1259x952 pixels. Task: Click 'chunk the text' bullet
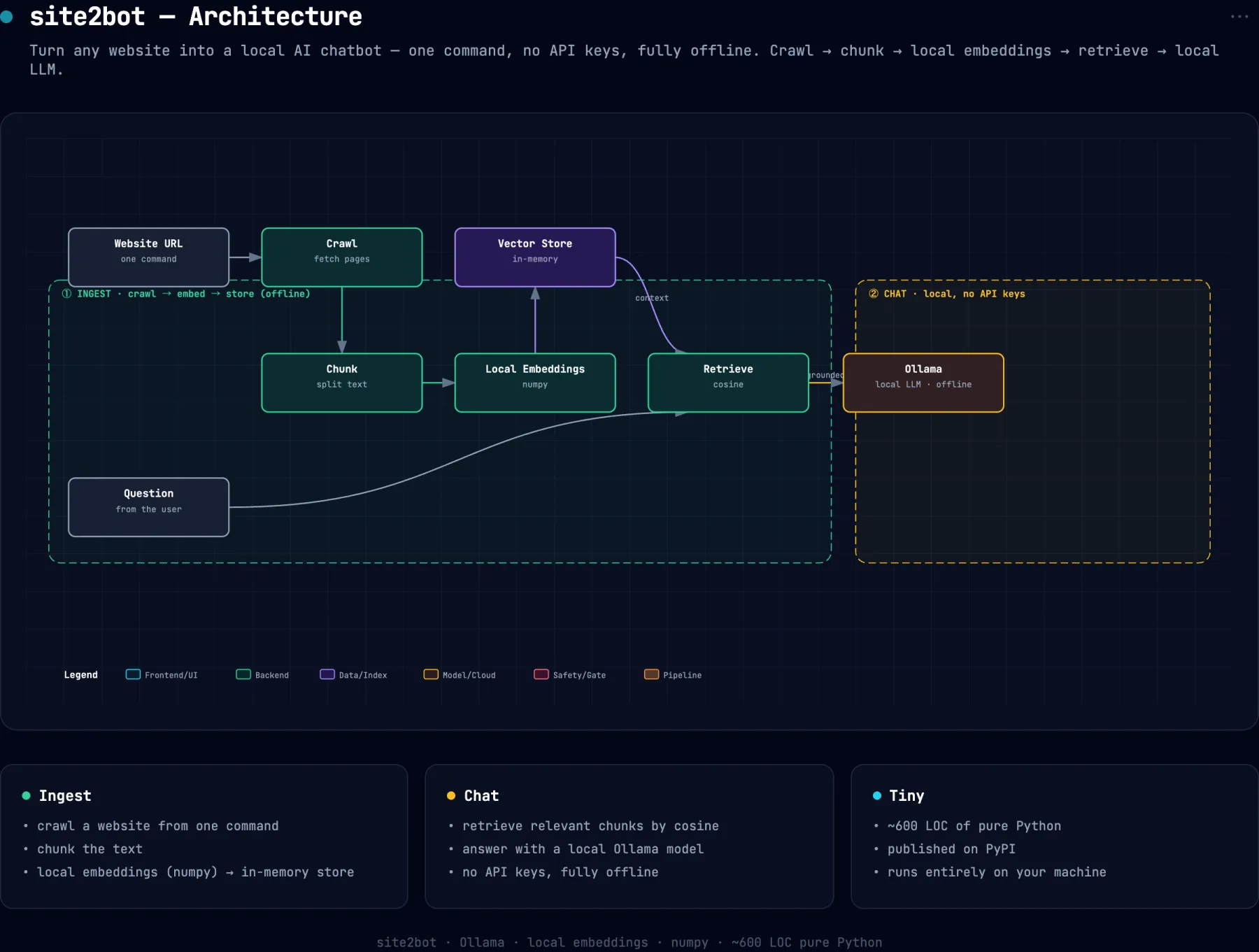(x=90, y=849)
